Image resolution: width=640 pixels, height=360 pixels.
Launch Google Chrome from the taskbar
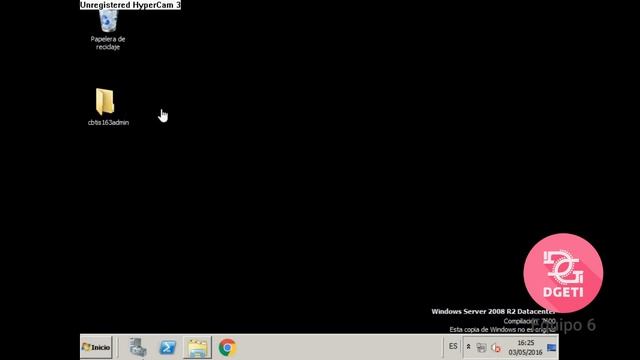tap(227, 348)
